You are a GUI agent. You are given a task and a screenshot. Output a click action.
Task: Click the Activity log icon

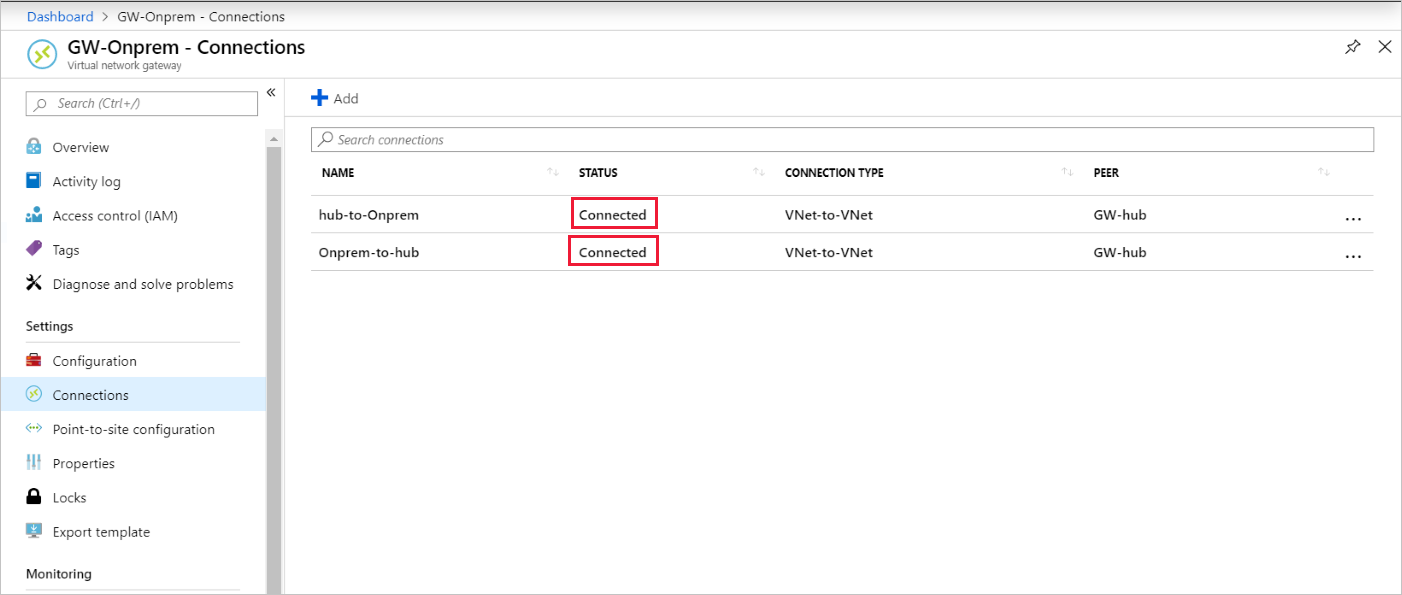pyautogui.click(x=34, y=181)
